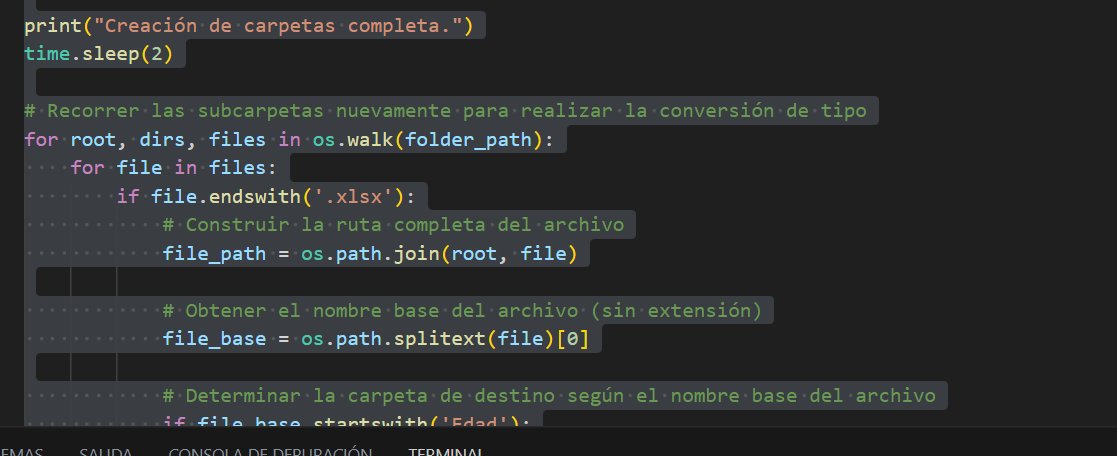Viewport: 1117px width, 456px height.
Task: Switch to the TERMINAL panel tab
Action: [x=446, y=452]
